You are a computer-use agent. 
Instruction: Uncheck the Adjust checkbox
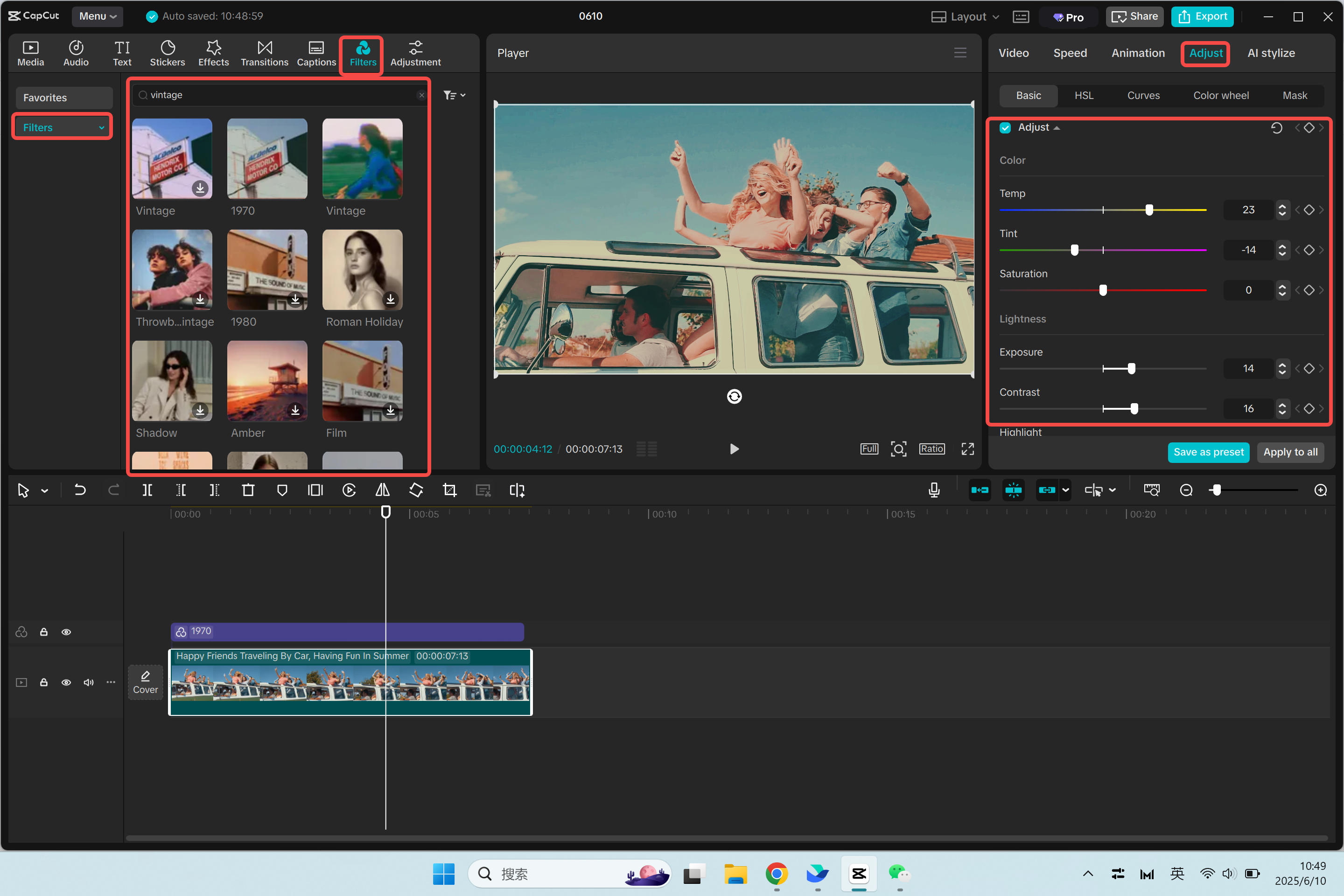coord(1005,127)
